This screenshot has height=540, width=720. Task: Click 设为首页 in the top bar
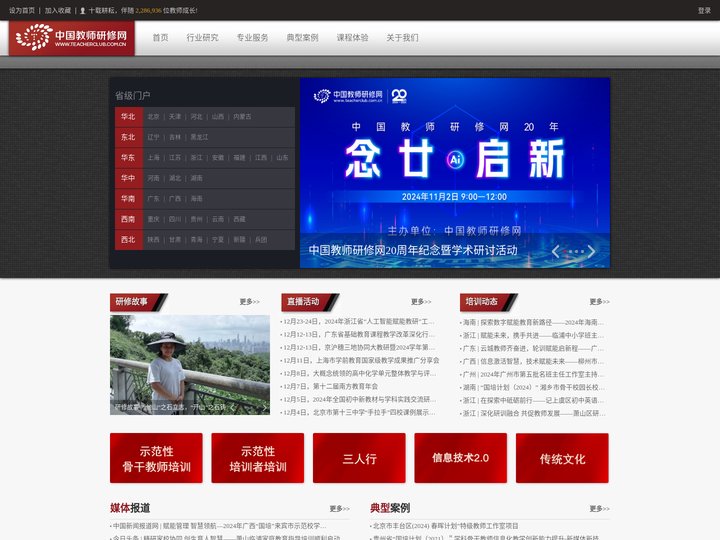(22, 11)
